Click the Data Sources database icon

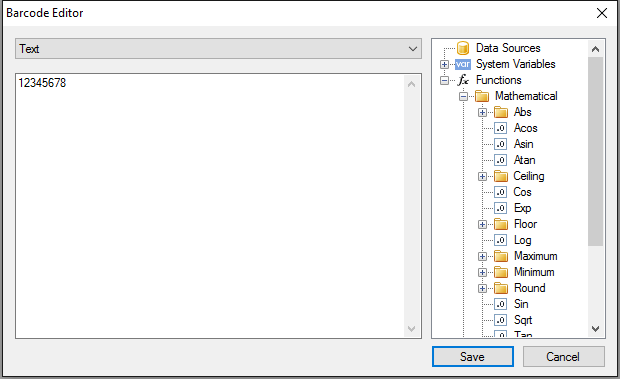point(463,48)
